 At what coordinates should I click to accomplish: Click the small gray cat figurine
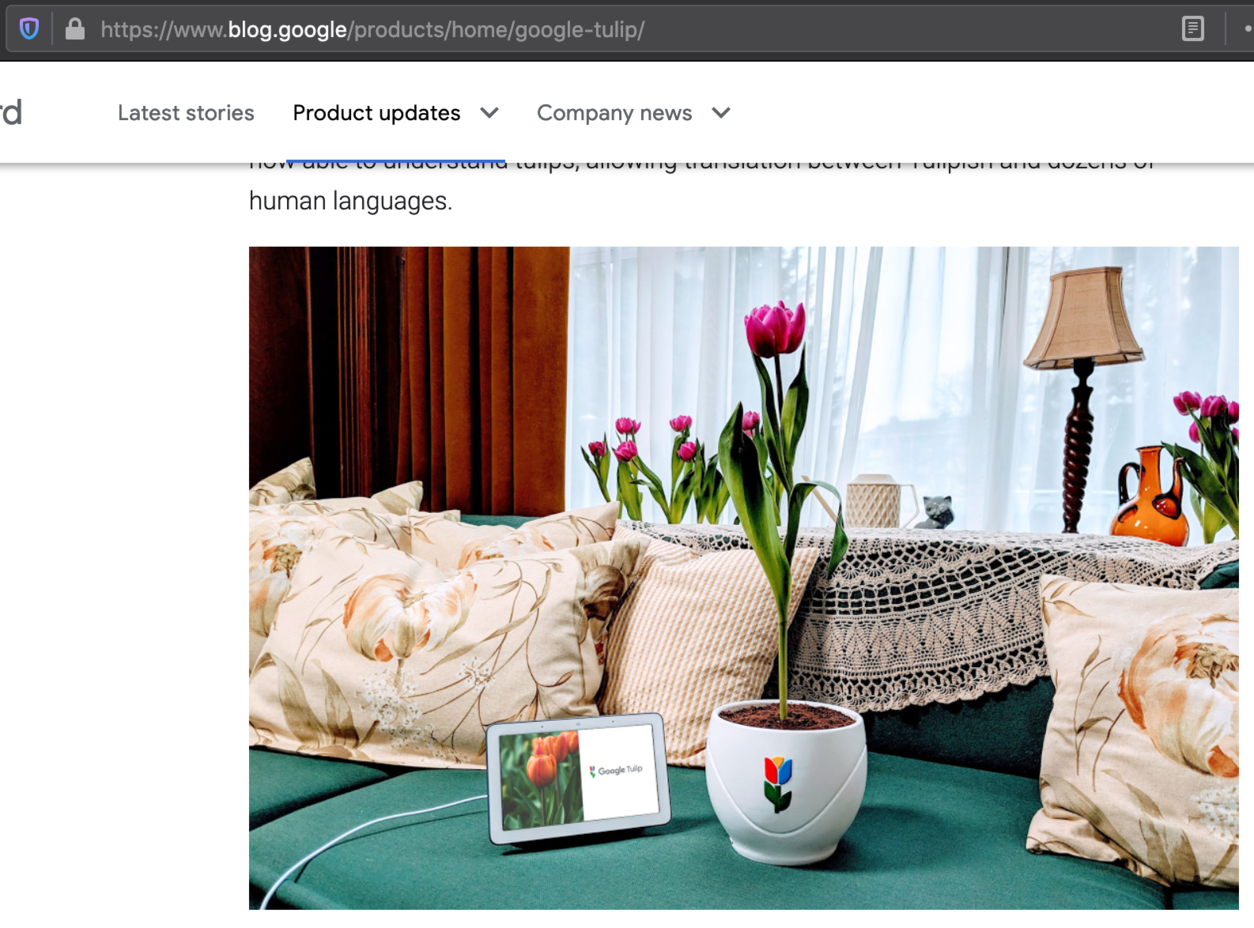pyautogui.click(x=936, y=511)
